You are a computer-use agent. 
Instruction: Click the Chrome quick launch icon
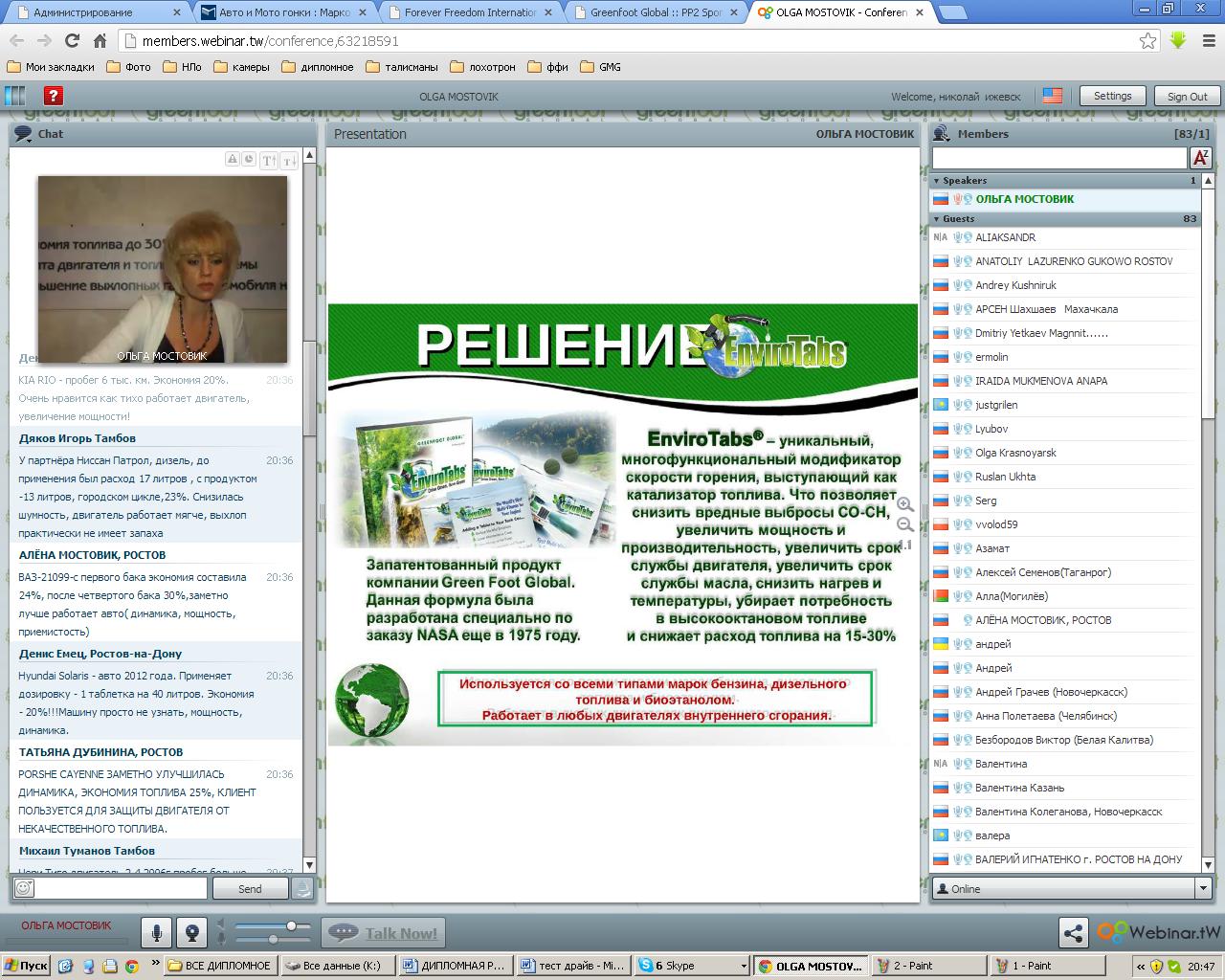pyautogui.click(x=131, y=966)
